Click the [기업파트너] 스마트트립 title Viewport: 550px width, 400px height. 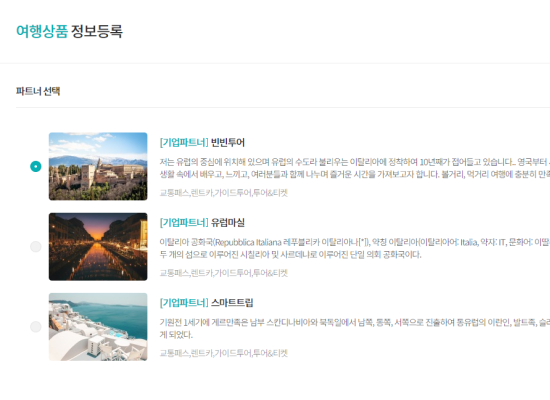[x=206, y=302]
